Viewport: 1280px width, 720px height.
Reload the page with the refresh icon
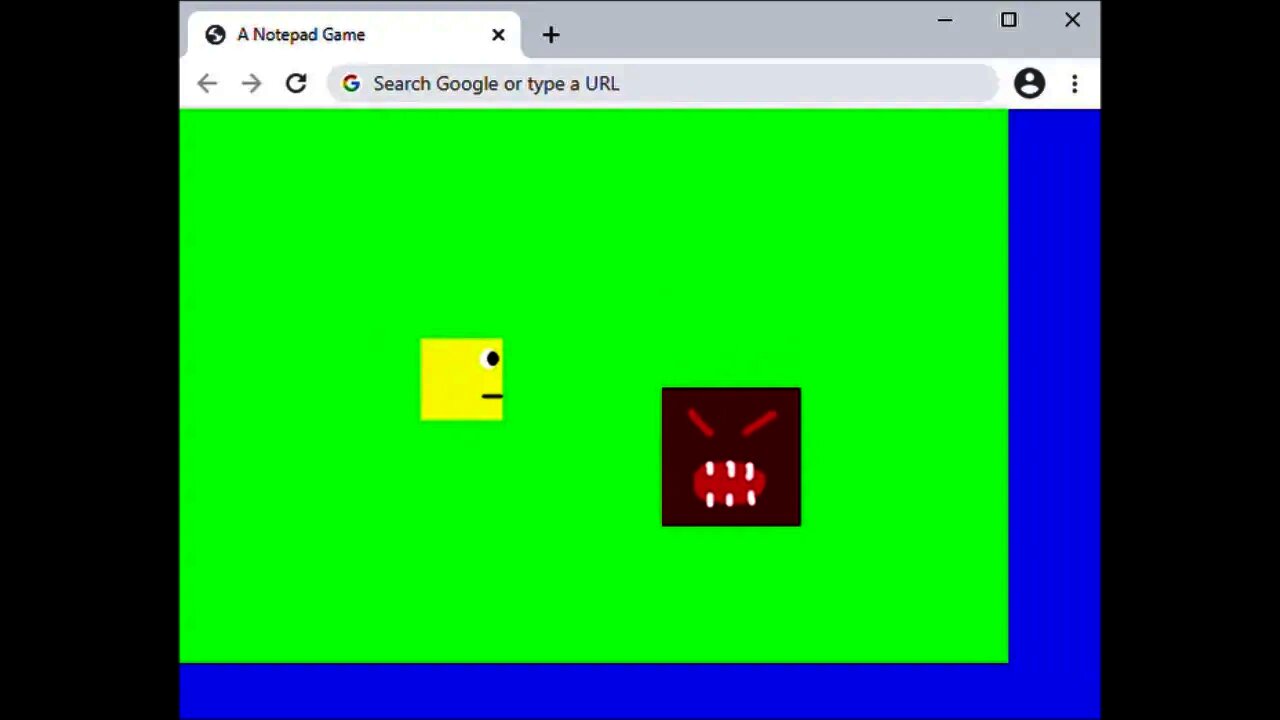point(296,84)
